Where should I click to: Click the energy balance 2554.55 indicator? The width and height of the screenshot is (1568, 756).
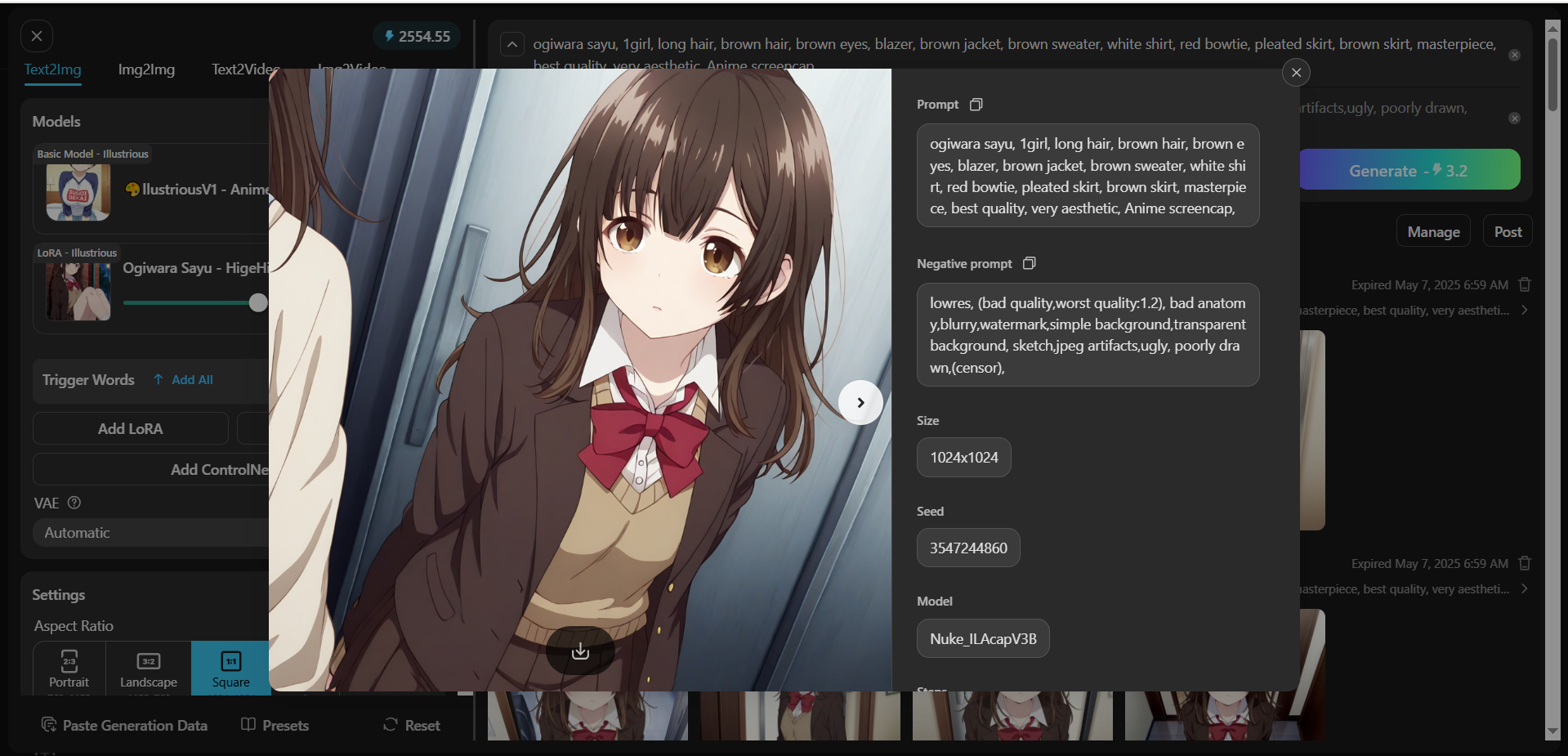(418, 36)
